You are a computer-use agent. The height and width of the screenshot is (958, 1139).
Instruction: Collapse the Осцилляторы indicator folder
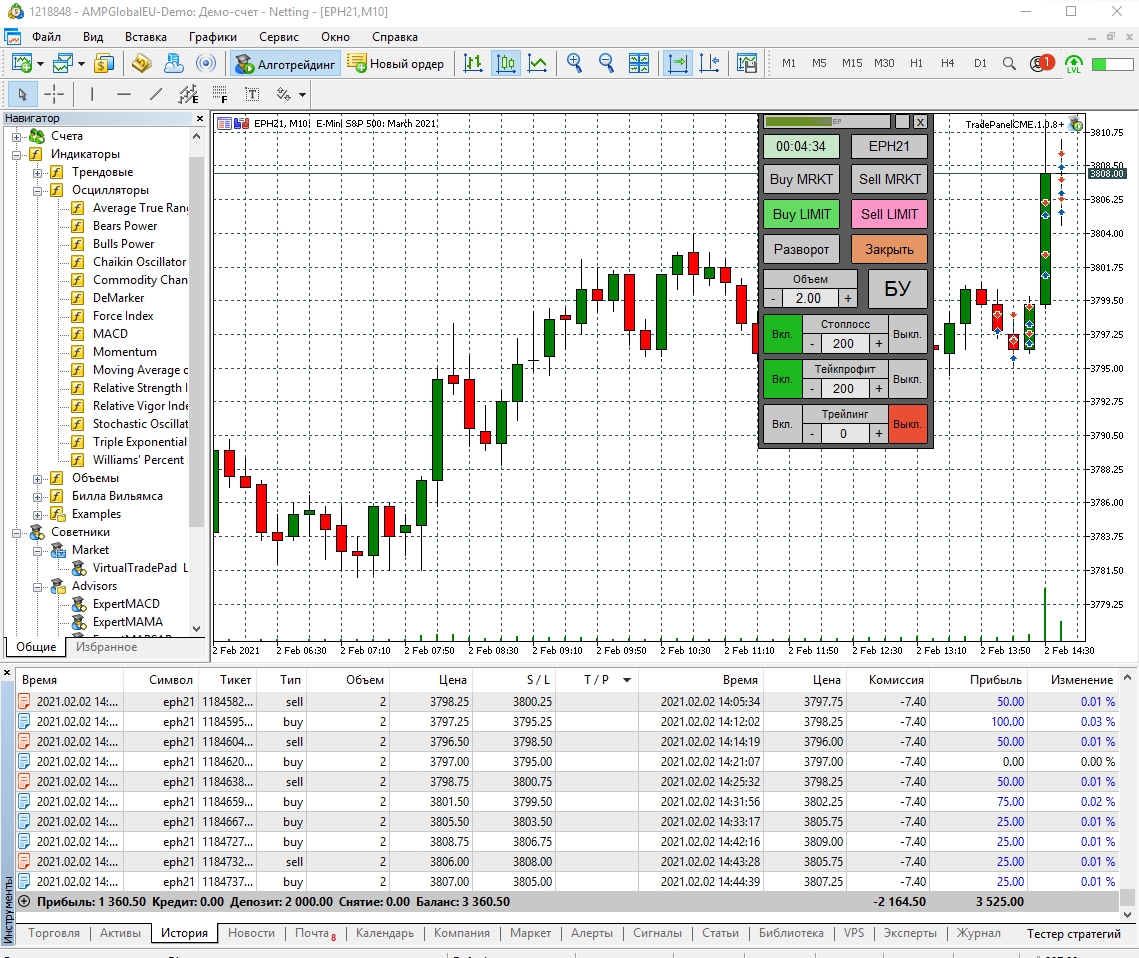tap(38, 191)
